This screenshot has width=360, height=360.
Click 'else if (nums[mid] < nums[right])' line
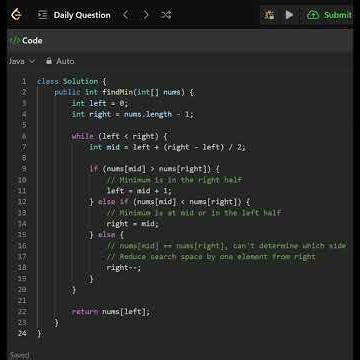coord(170,202)
